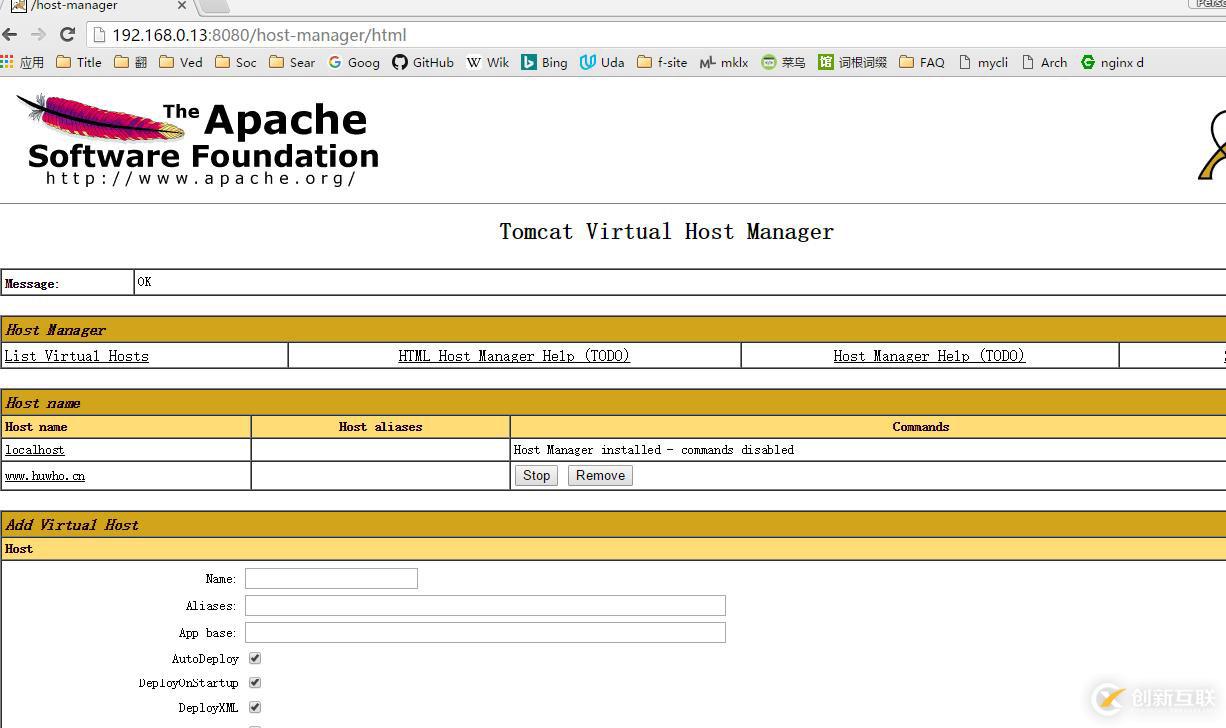Open the www.huwho.cn host link
Image resolution: width=1226 pixels, height=728 pixels.
[x=45, y=476]
